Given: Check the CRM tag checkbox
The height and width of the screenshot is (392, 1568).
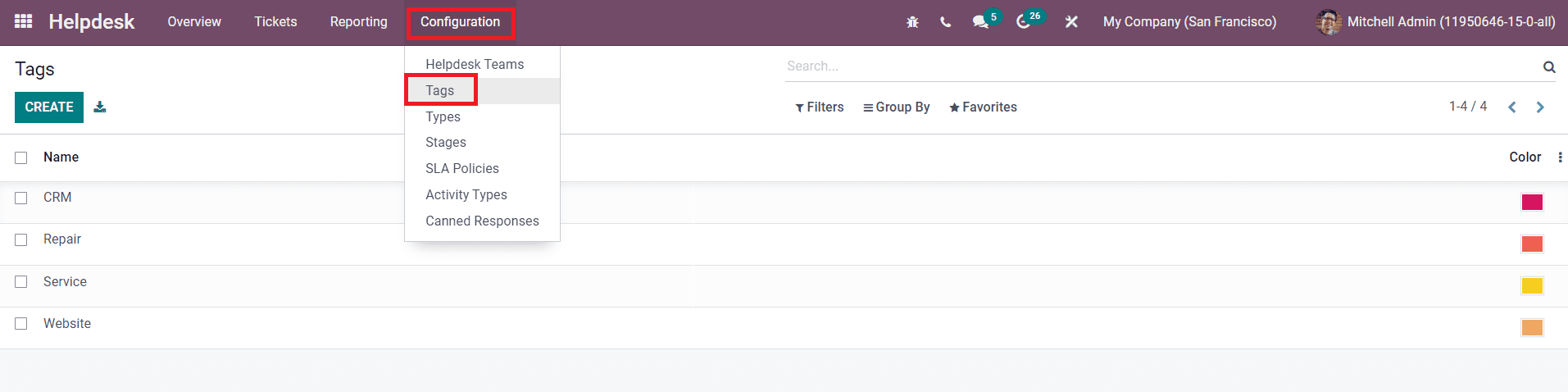Looking at the screenshot, I should pyautogui.click(x=21, y=198).
